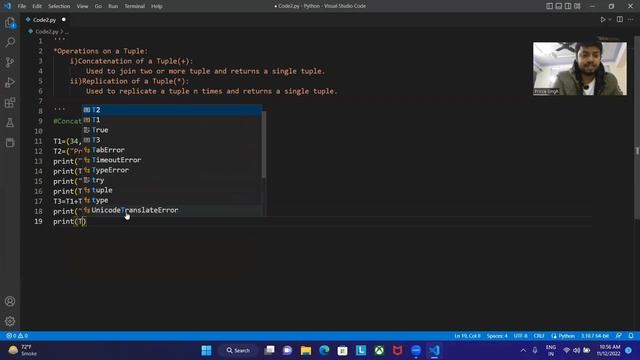This screenshot has width=640, height=360.
Task: Choose T3 suggestion in autocomplete list
Action: click(x=172, y=140)
